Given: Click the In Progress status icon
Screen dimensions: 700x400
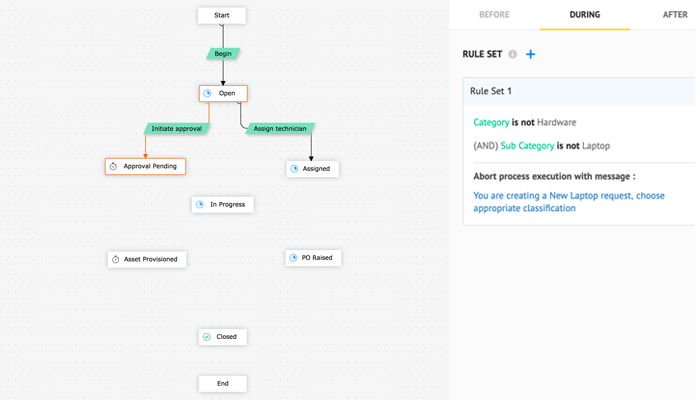Looking at the screenshot, I should coord(201,204).
